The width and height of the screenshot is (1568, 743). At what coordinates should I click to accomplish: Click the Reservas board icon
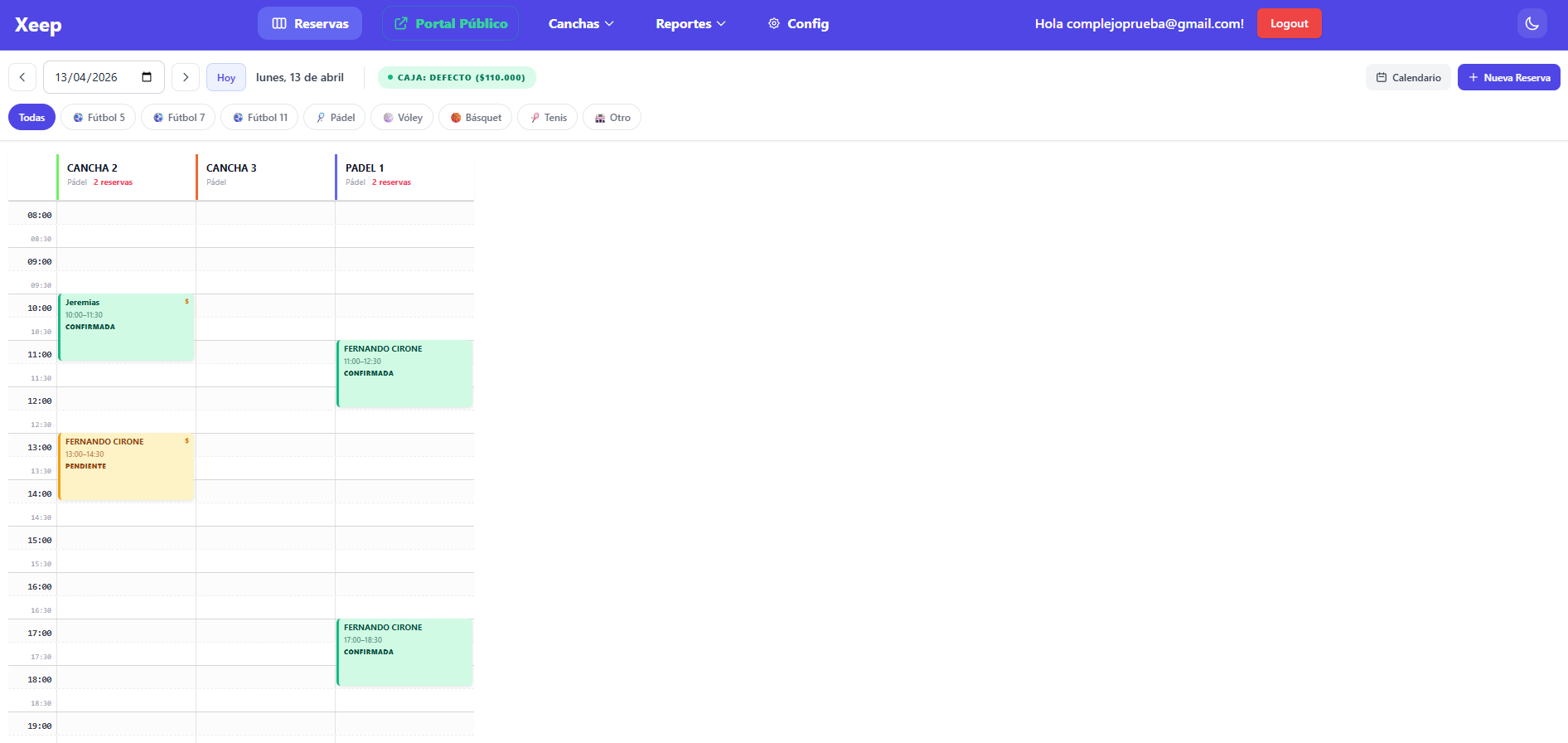tap(279, 23)
